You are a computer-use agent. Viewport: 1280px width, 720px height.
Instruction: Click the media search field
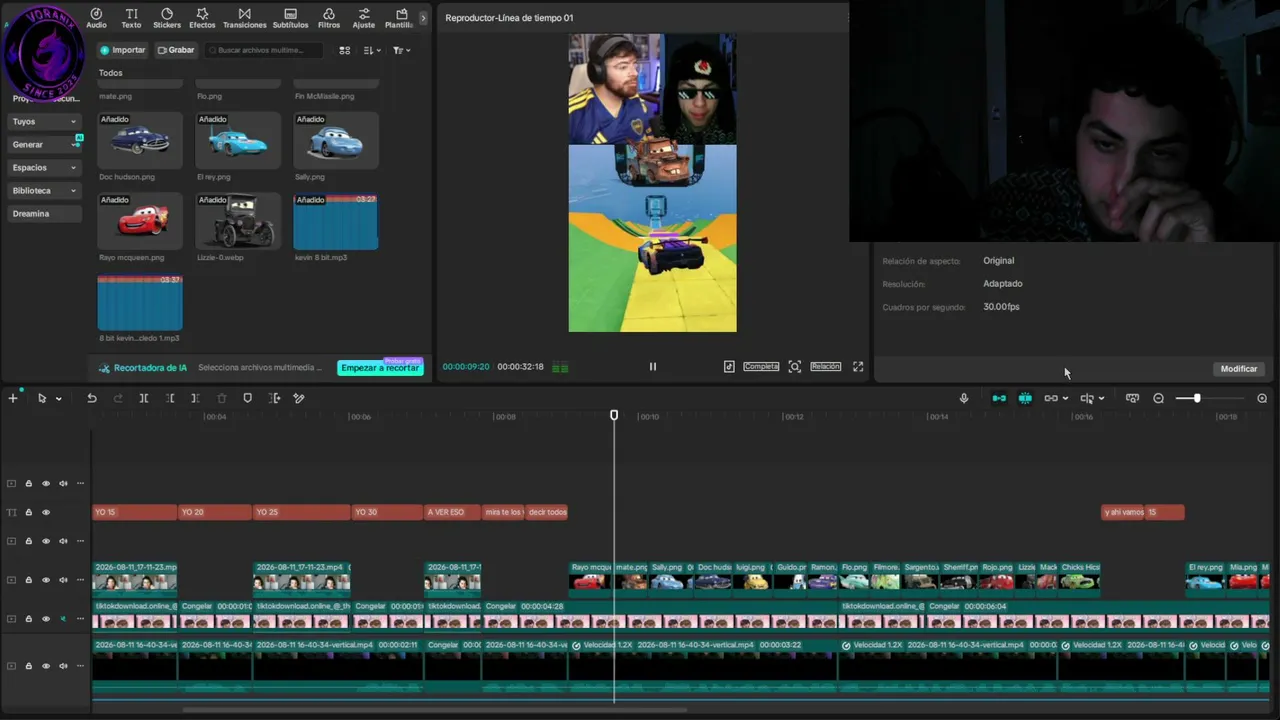[x=266, y=50]
